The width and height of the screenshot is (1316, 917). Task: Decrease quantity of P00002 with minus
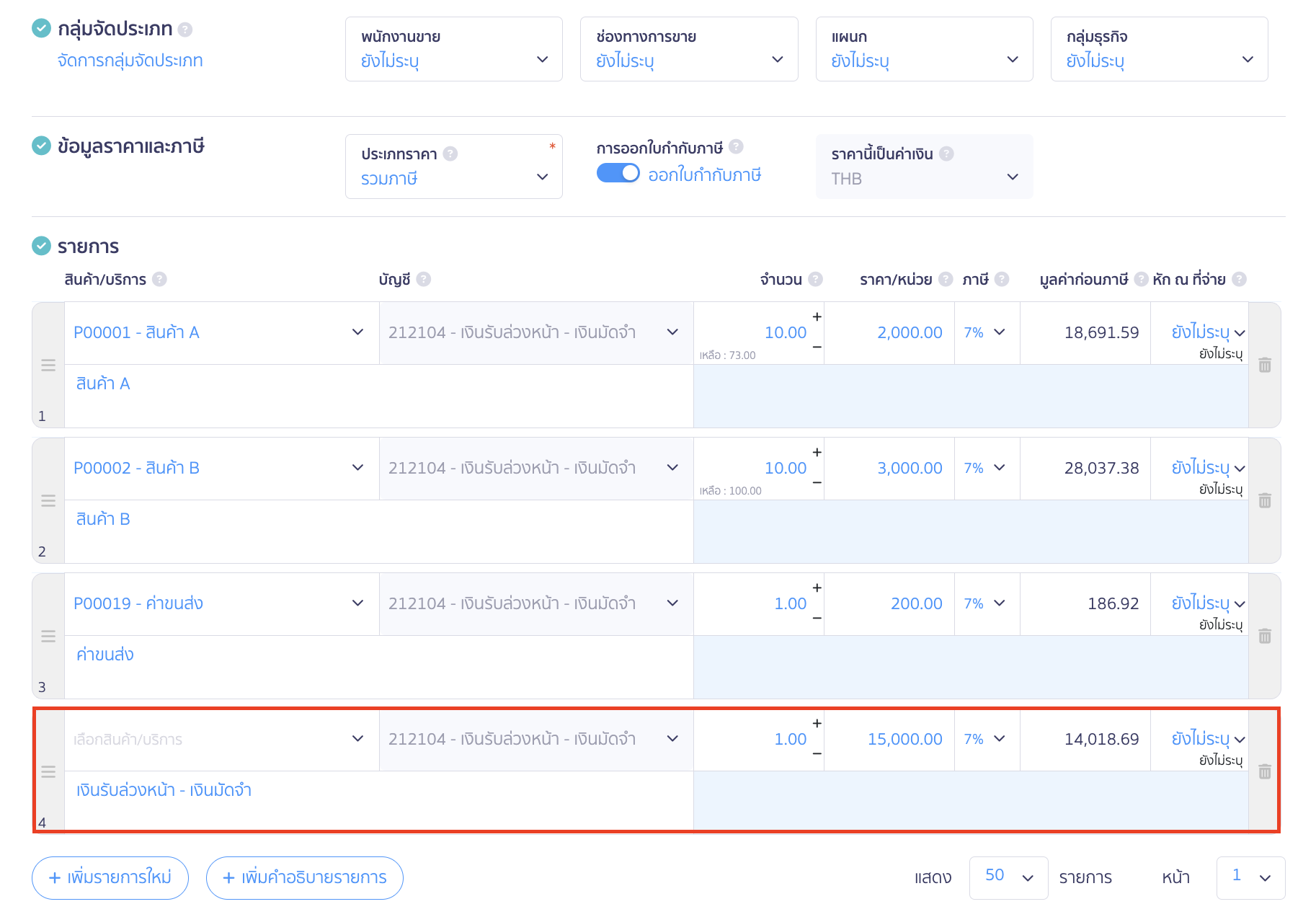[x=817, y=482]
